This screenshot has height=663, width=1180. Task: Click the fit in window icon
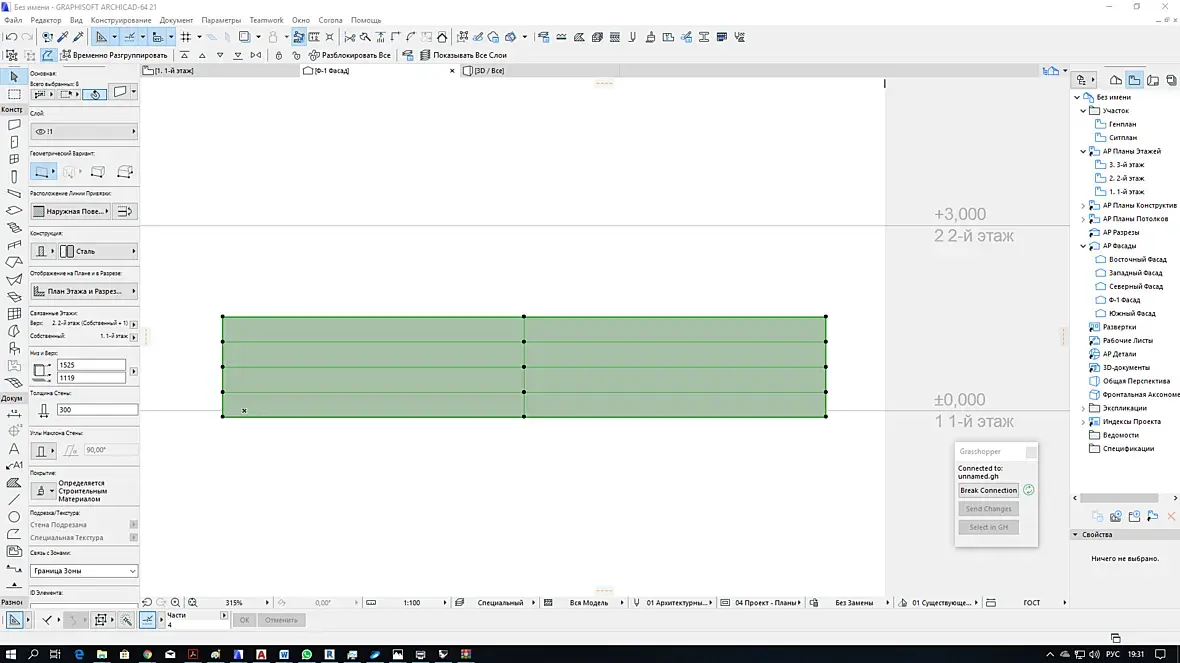[x=193, y=603]
